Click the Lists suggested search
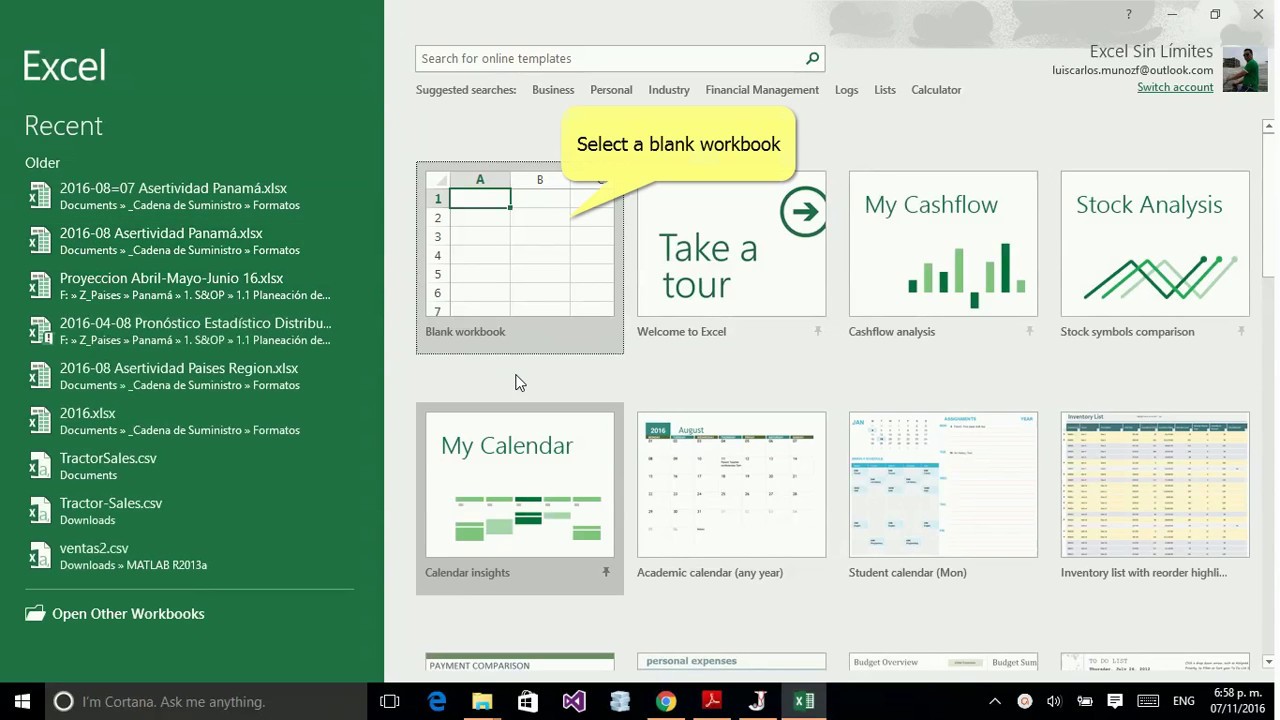Screen dimensions: 1280x720 (x=885, y=90)
